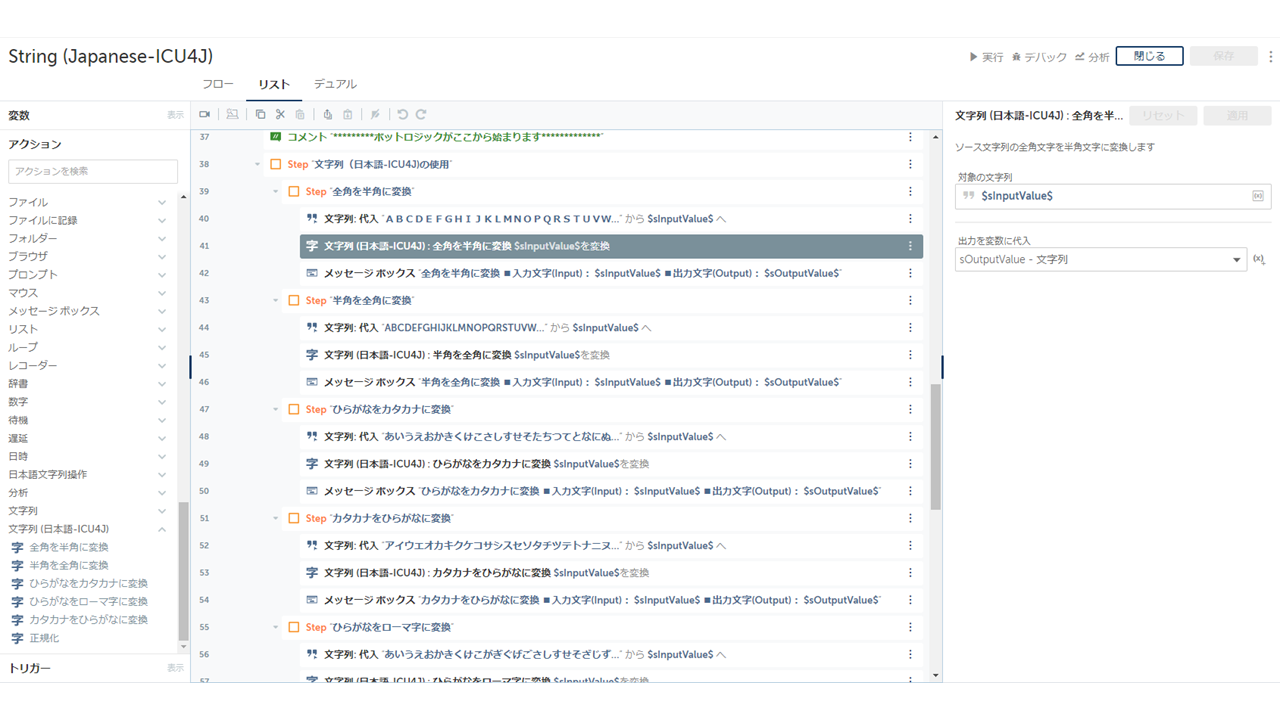Expand the ファイル action category

click(162, 202)
